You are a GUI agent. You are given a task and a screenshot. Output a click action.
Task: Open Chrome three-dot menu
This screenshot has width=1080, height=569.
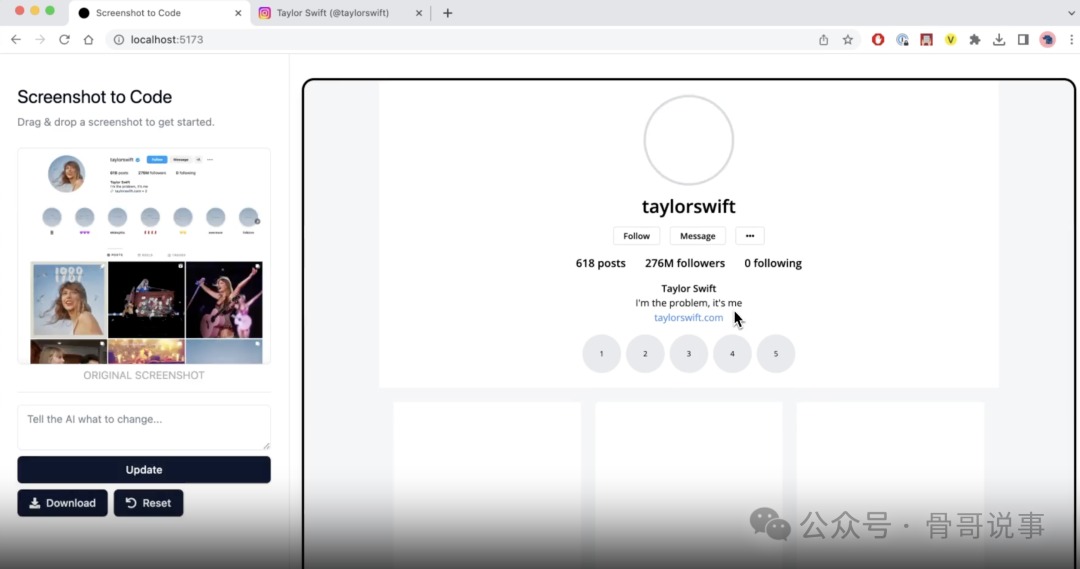1071,40
